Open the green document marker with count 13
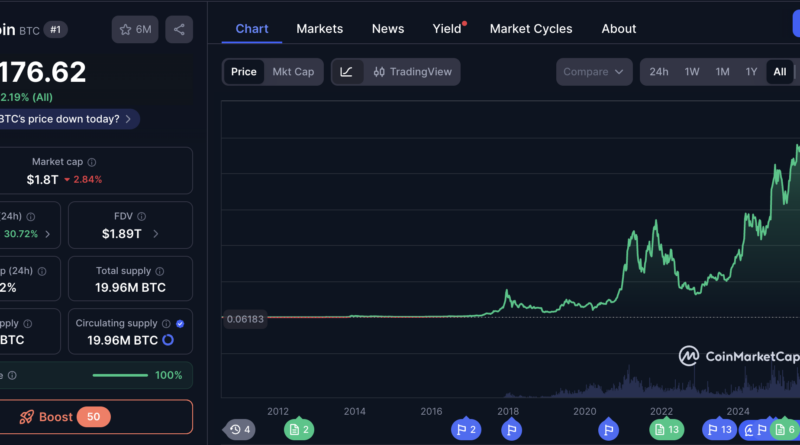800x445 pixels. [666, 430]
